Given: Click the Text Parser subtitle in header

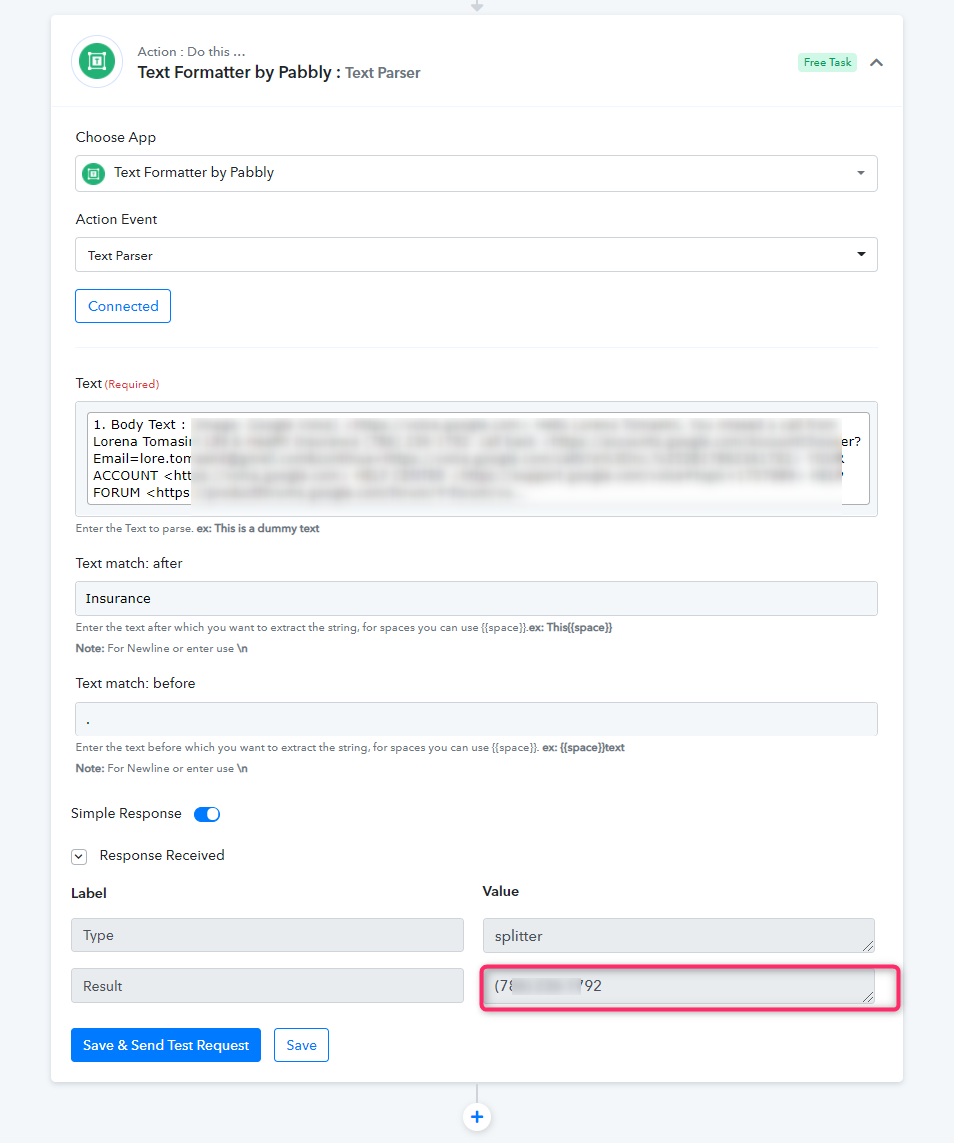Looking at the screenshot, I should [x=383, y=73].
